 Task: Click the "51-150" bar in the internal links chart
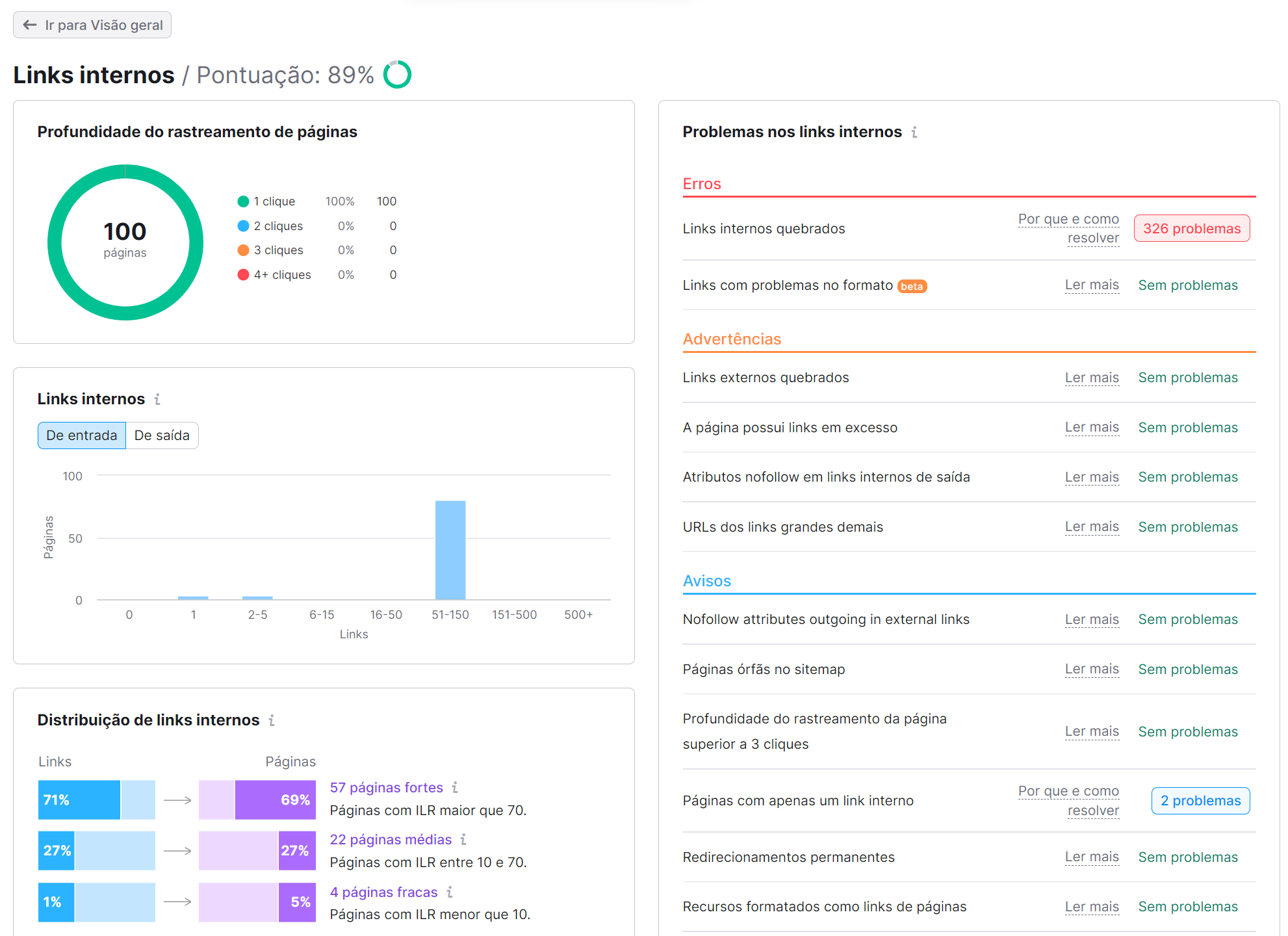click(x=450, y=549)
